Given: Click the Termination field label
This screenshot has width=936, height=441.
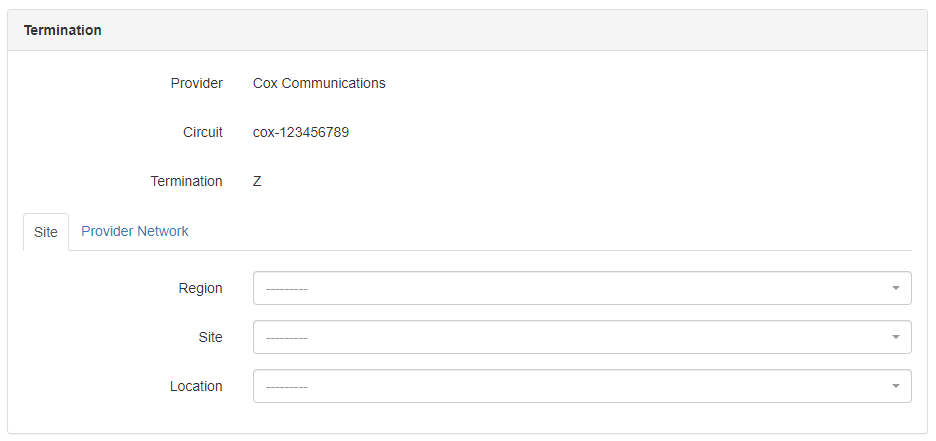Looking at the screenshot, I should 186,181.
